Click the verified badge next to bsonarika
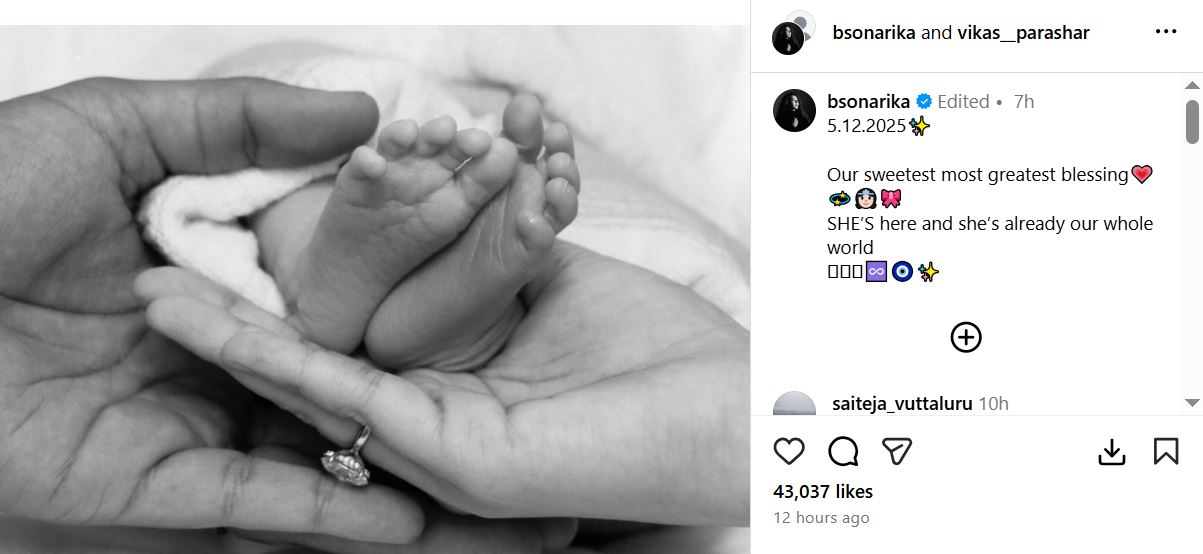The height and width of the screenshot is (554, 1203). [x=925, y=102]
